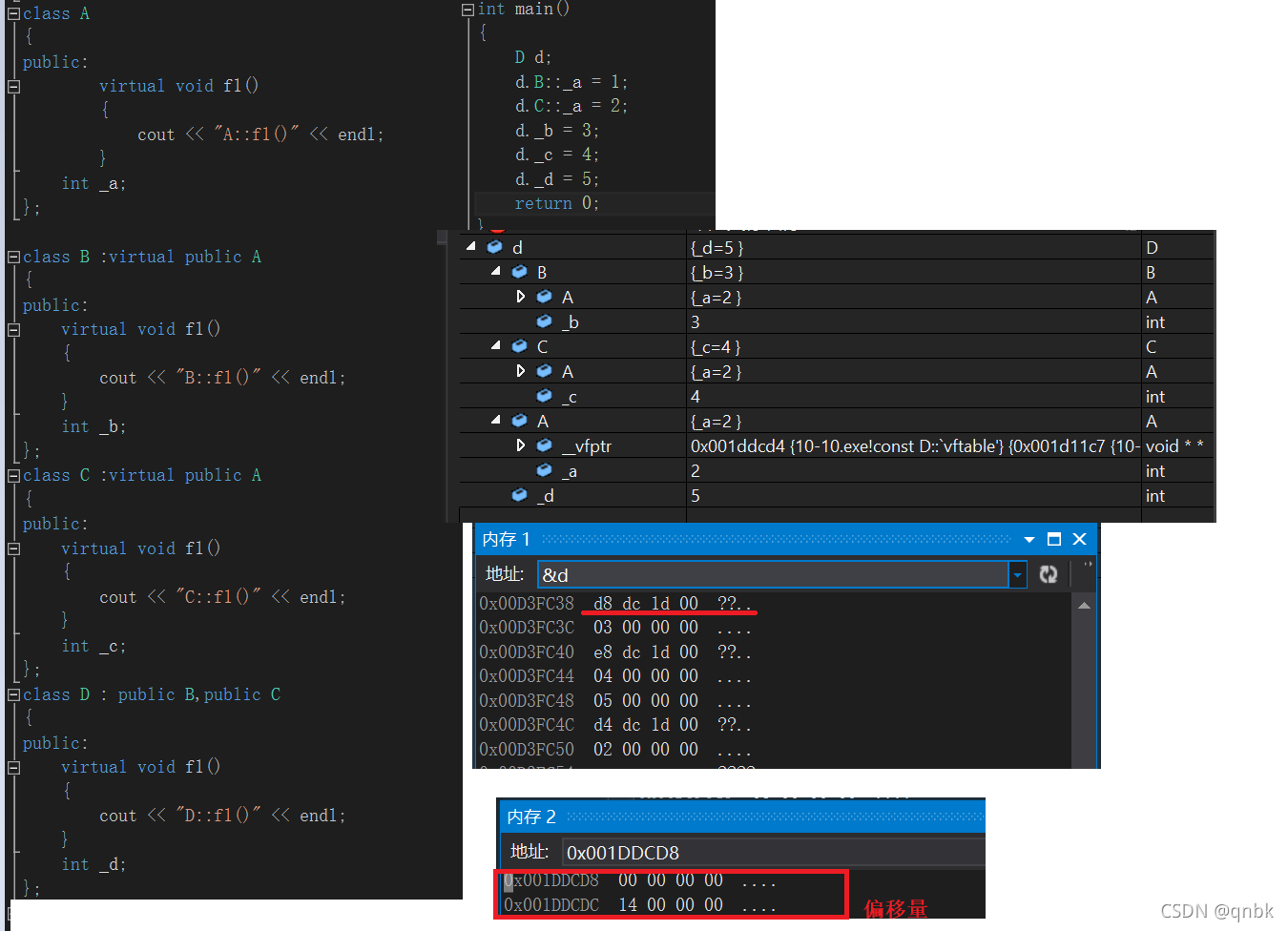Click bytes 'e8 dc 1d 00' in Memory 1
Image resolution: width=1288 pixels, height=931 pixels.
pyautogui.click(x=646, y=652)
